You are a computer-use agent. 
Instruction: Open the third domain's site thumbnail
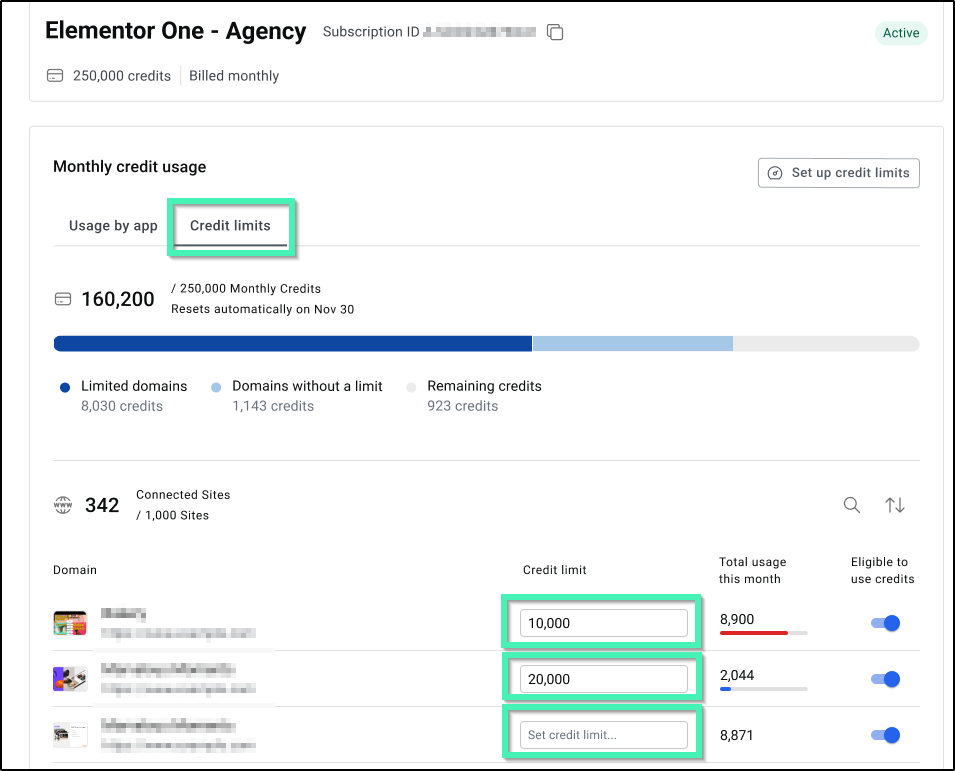(70, 735)
